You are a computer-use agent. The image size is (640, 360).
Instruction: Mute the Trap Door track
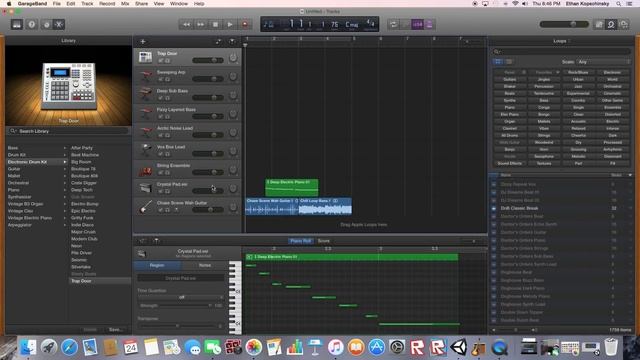[160, 60]
